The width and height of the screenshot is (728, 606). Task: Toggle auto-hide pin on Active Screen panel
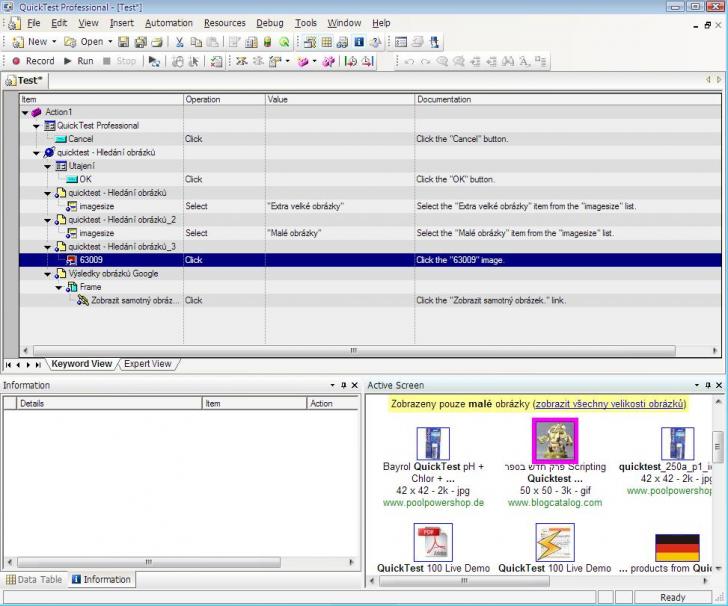706,385
